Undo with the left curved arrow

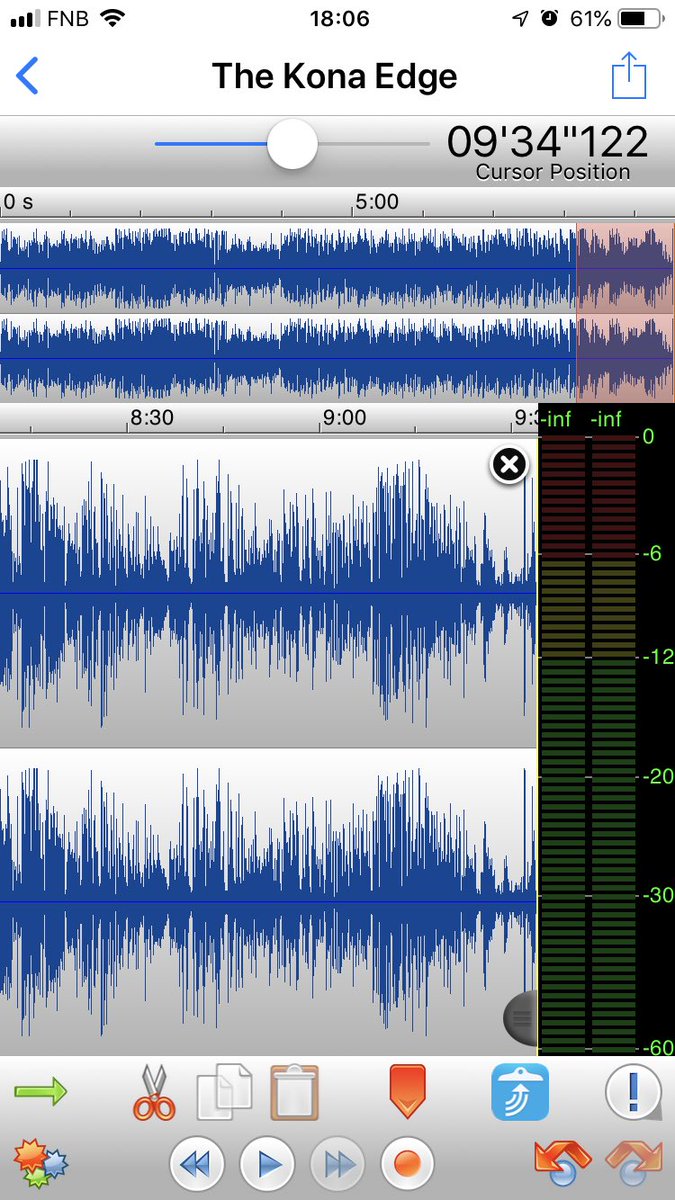pos(564,1164)
